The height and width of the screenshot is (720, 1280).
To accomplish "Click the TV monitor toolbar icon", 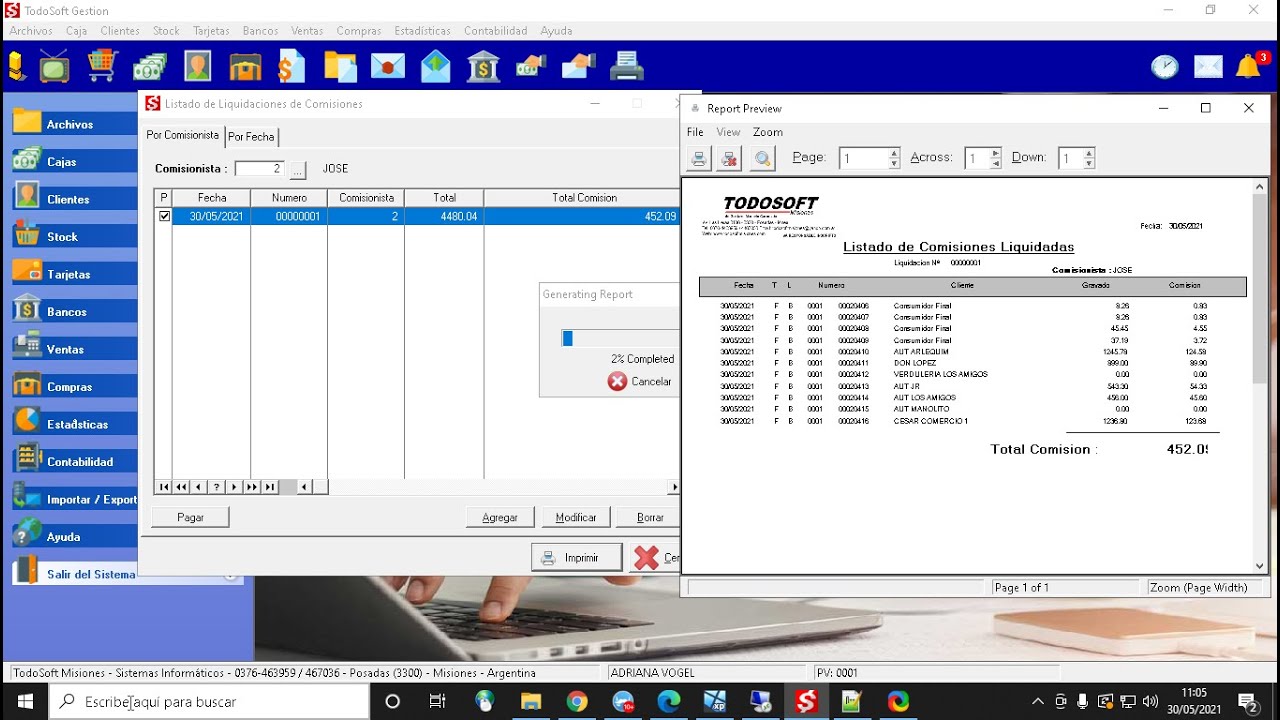I will coord(54,66).
